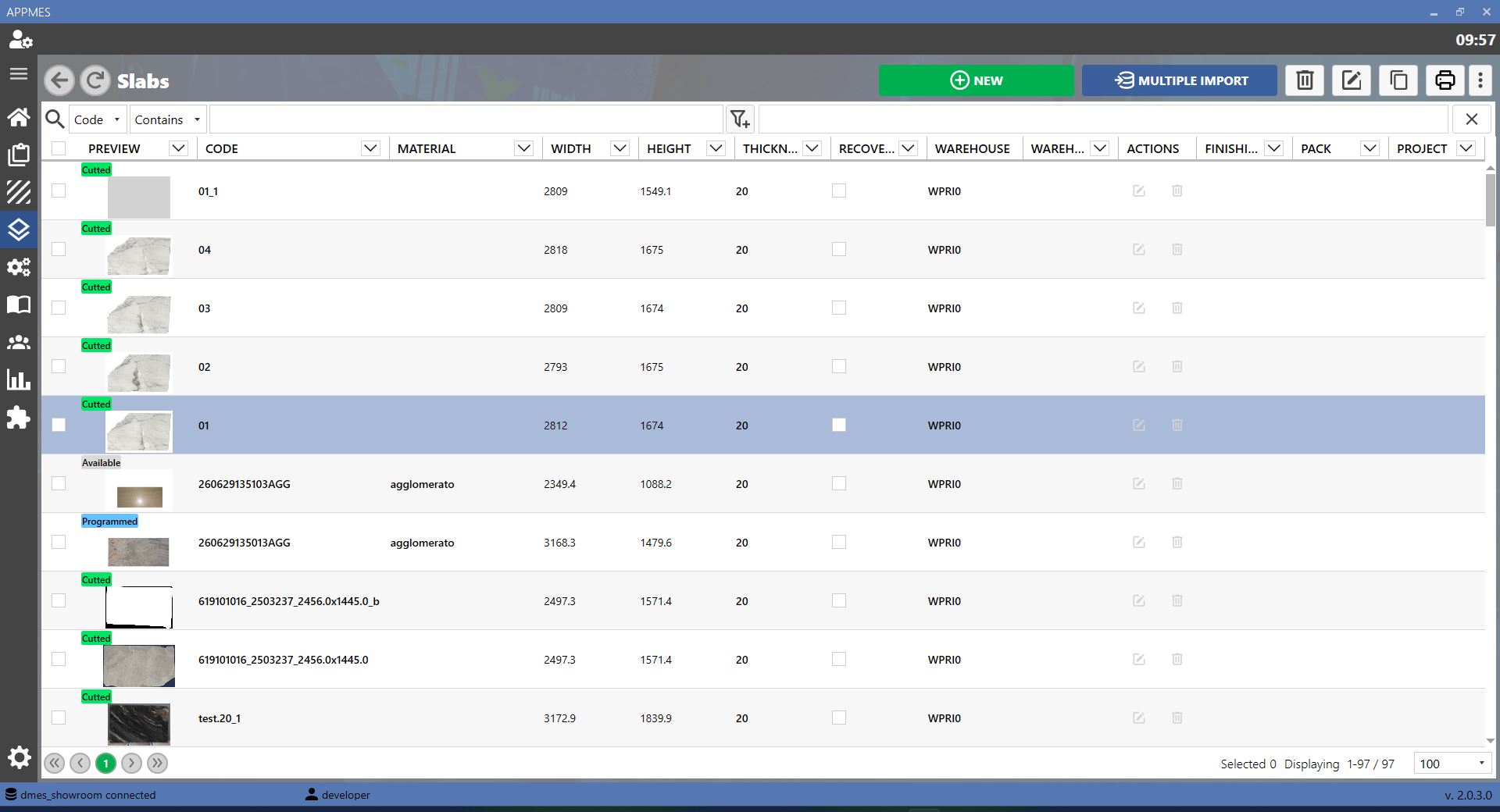Click the green NEW button

click(x=977, y=80)
